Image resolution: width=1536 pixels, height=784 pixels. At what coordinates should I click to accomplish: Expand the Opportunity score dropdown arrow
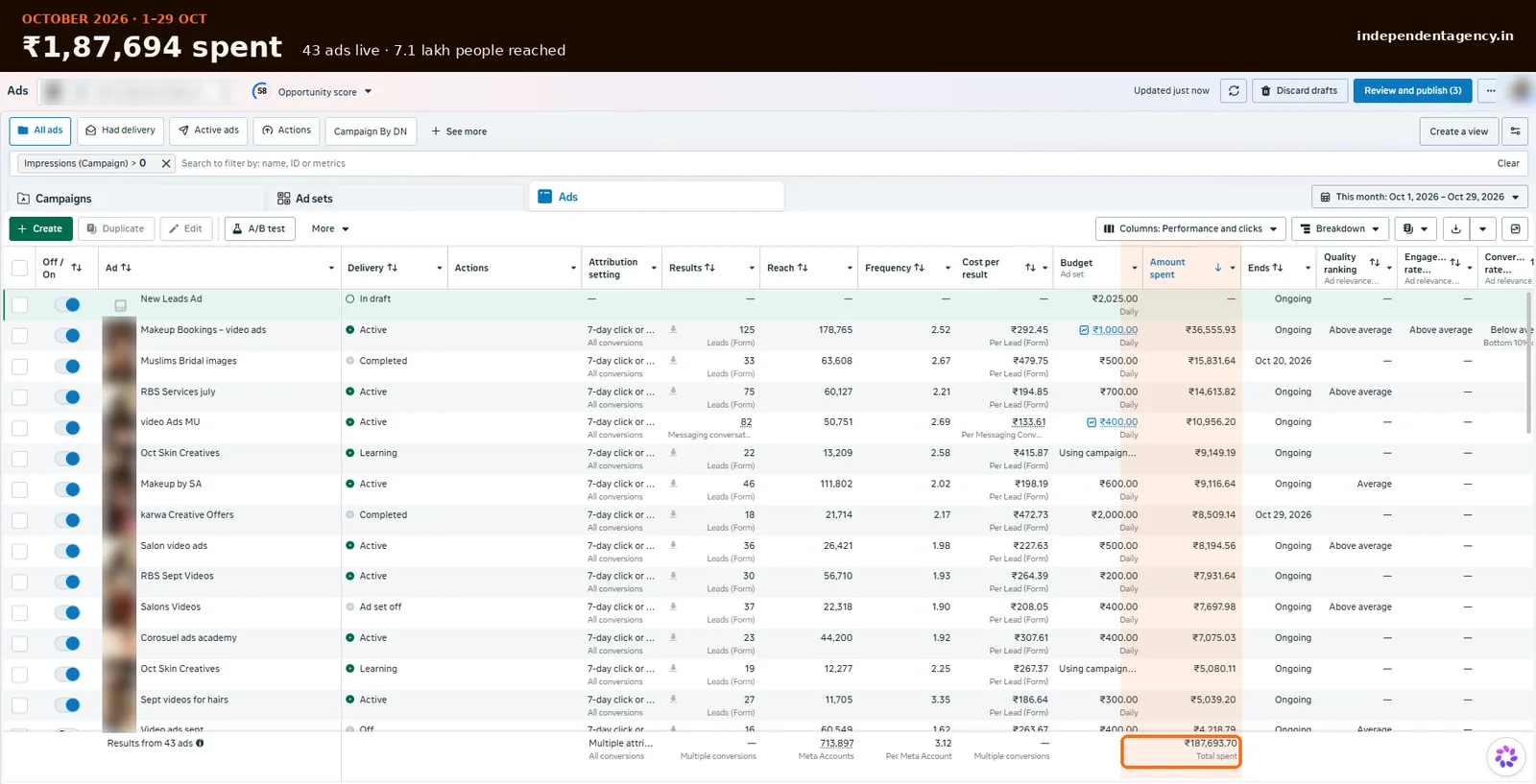click(x=368, y=92)
